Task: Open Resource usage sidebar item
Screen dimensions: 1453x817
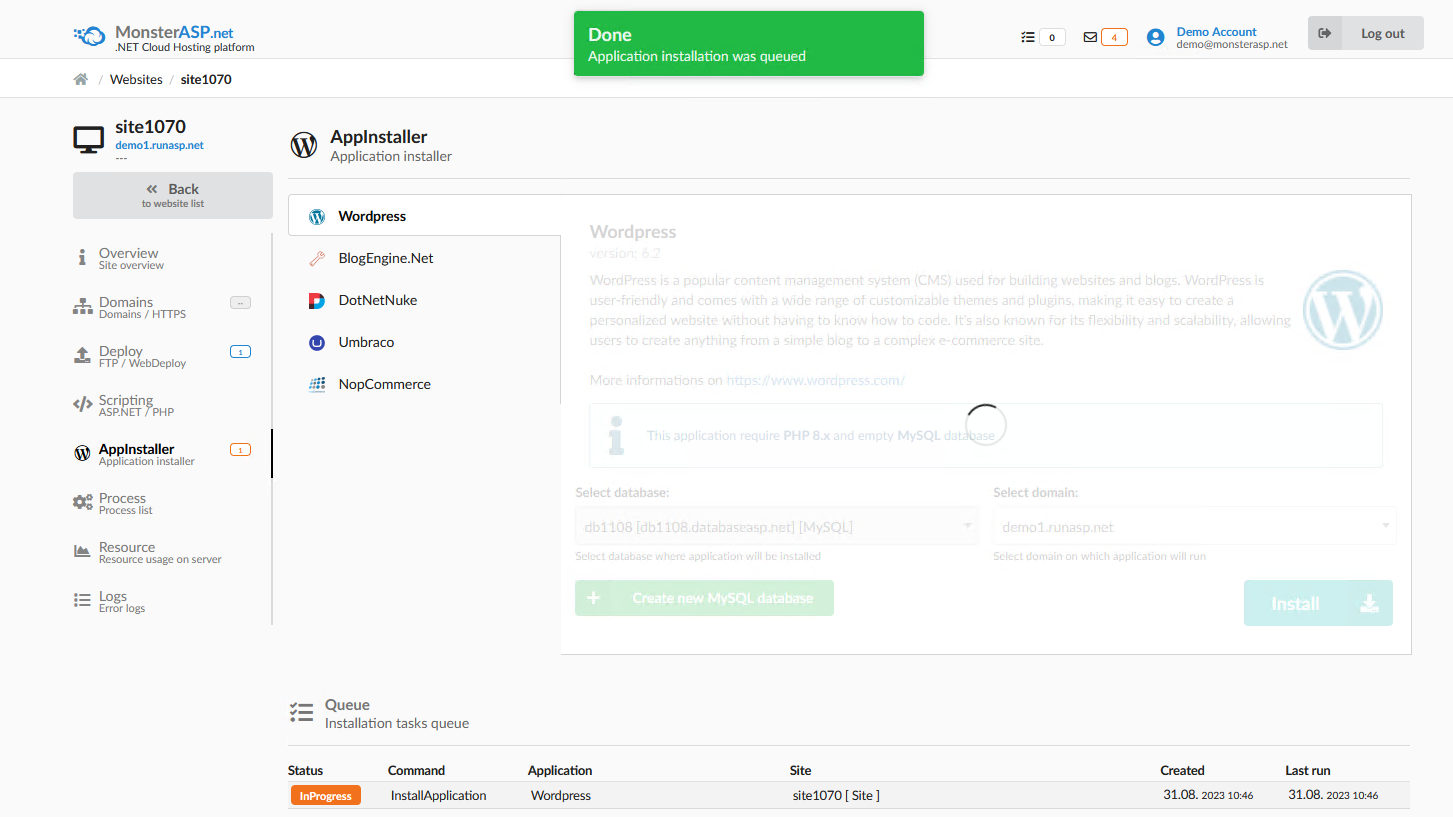Action: pyautogui.click(x=171, y=552)
